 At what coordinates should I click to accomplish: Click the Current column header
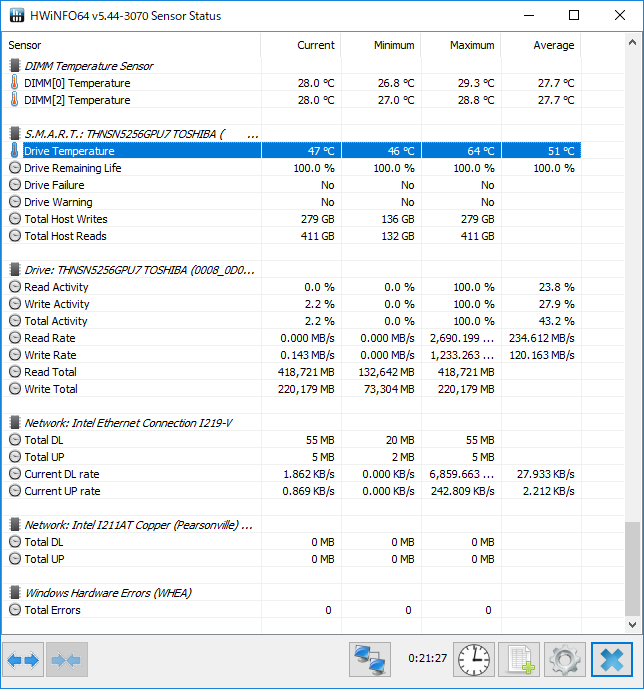(301, 45)
